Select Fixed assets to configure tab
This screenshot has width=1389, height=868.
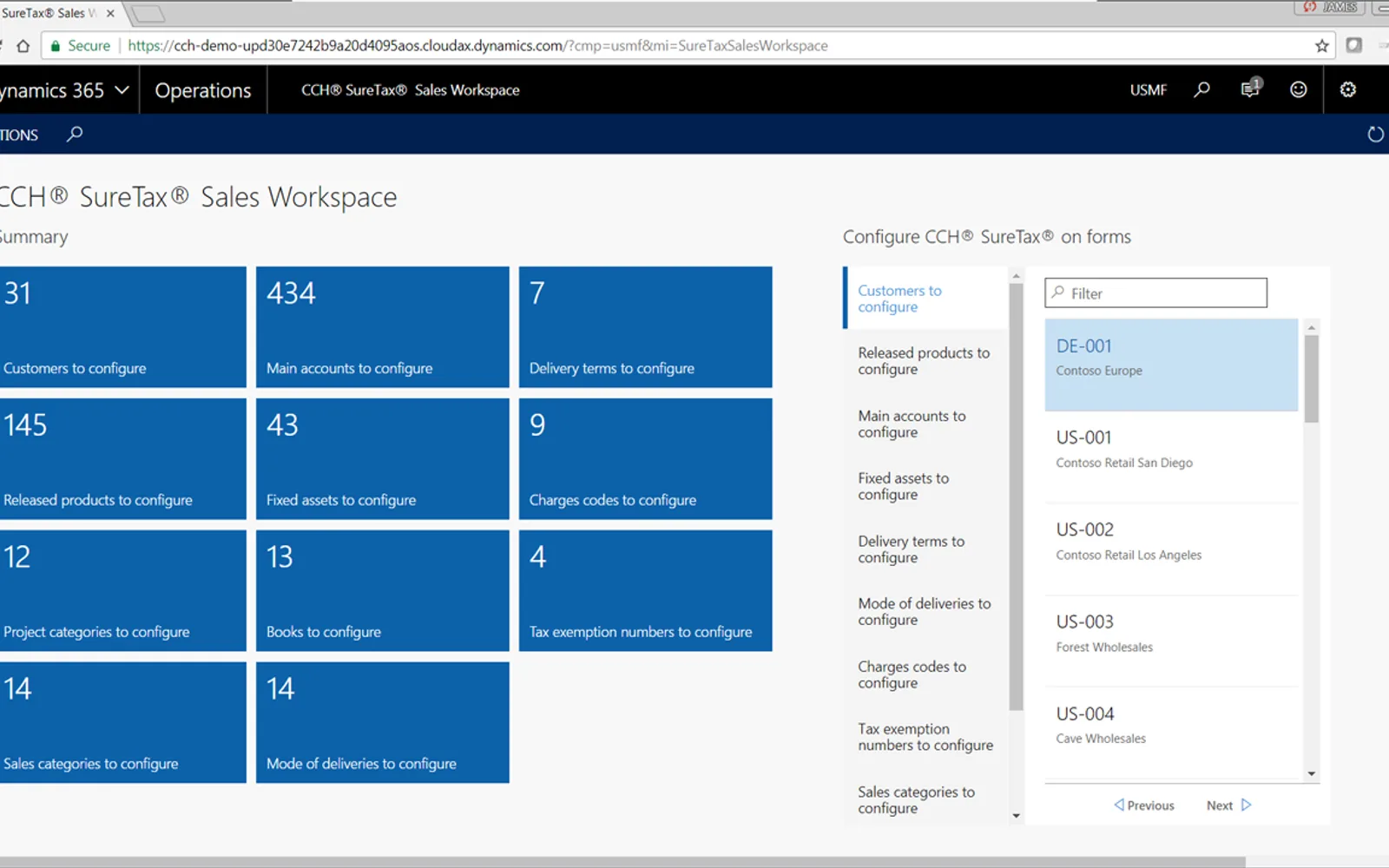point(925,486)
